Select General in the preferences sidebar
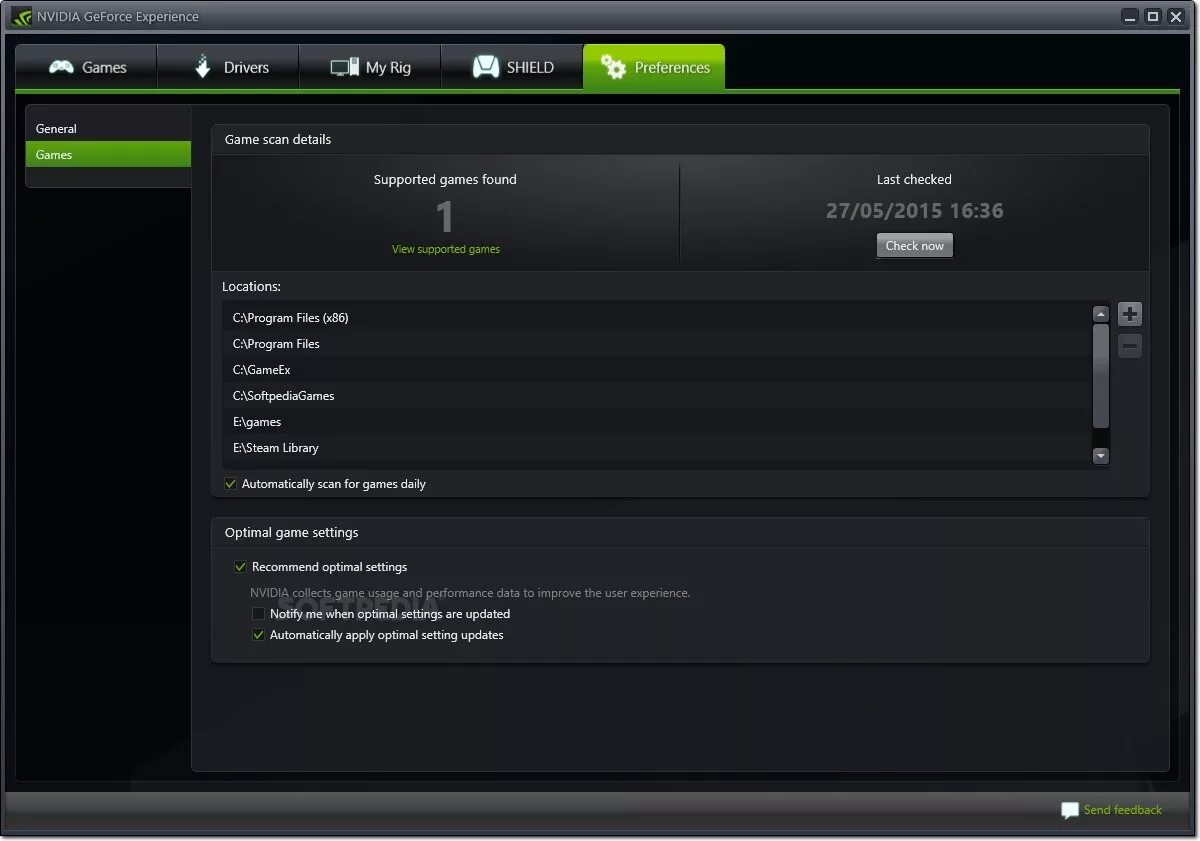This screenshot has width=1200, height=841. coord(108,128)
